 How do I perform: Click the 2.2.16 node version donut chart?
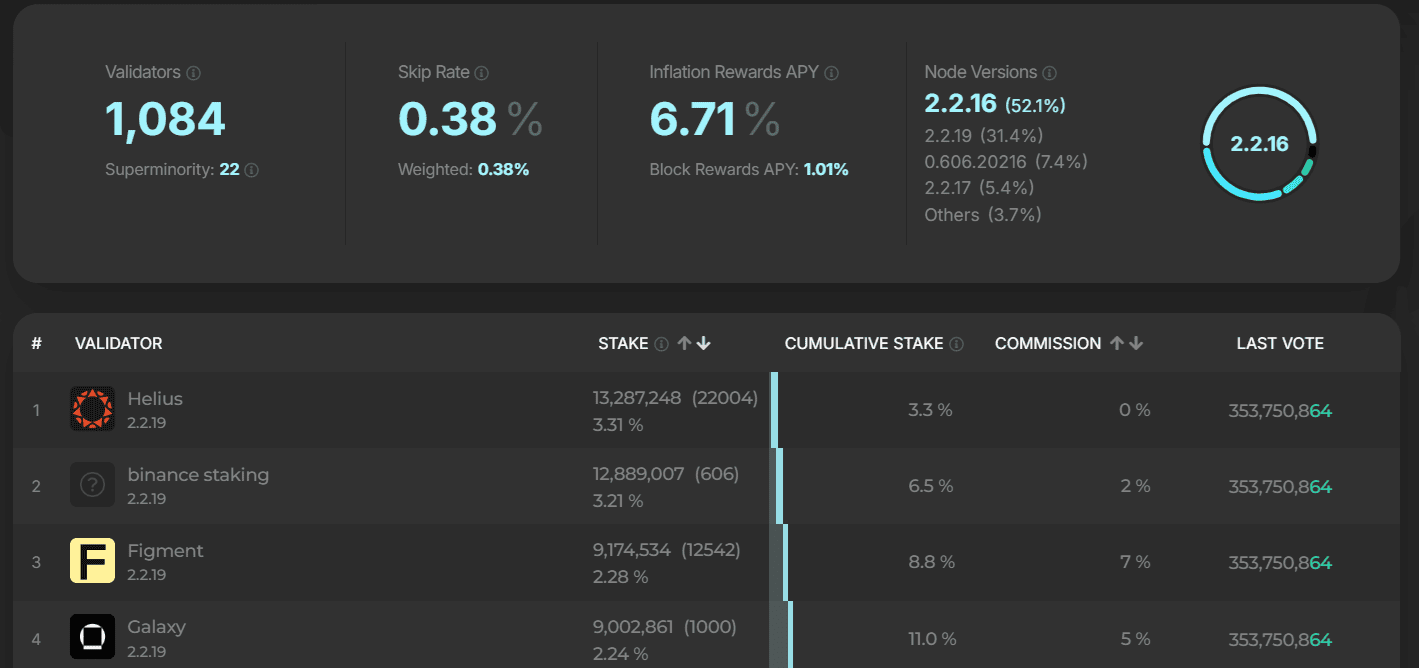[1259, 143]
